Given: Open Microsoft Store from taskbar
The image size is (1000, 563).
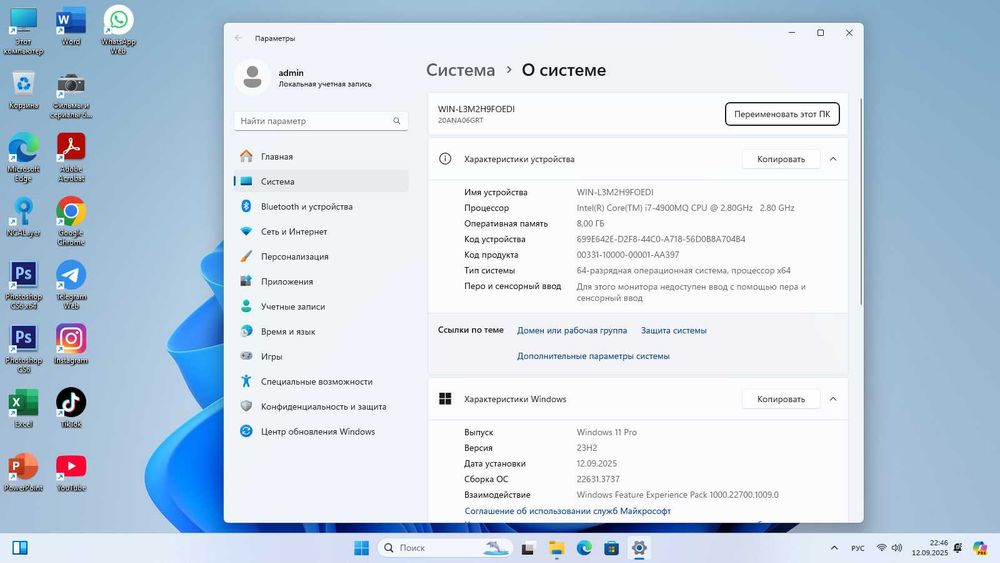Looking at the screenshot, I should 611,548.
